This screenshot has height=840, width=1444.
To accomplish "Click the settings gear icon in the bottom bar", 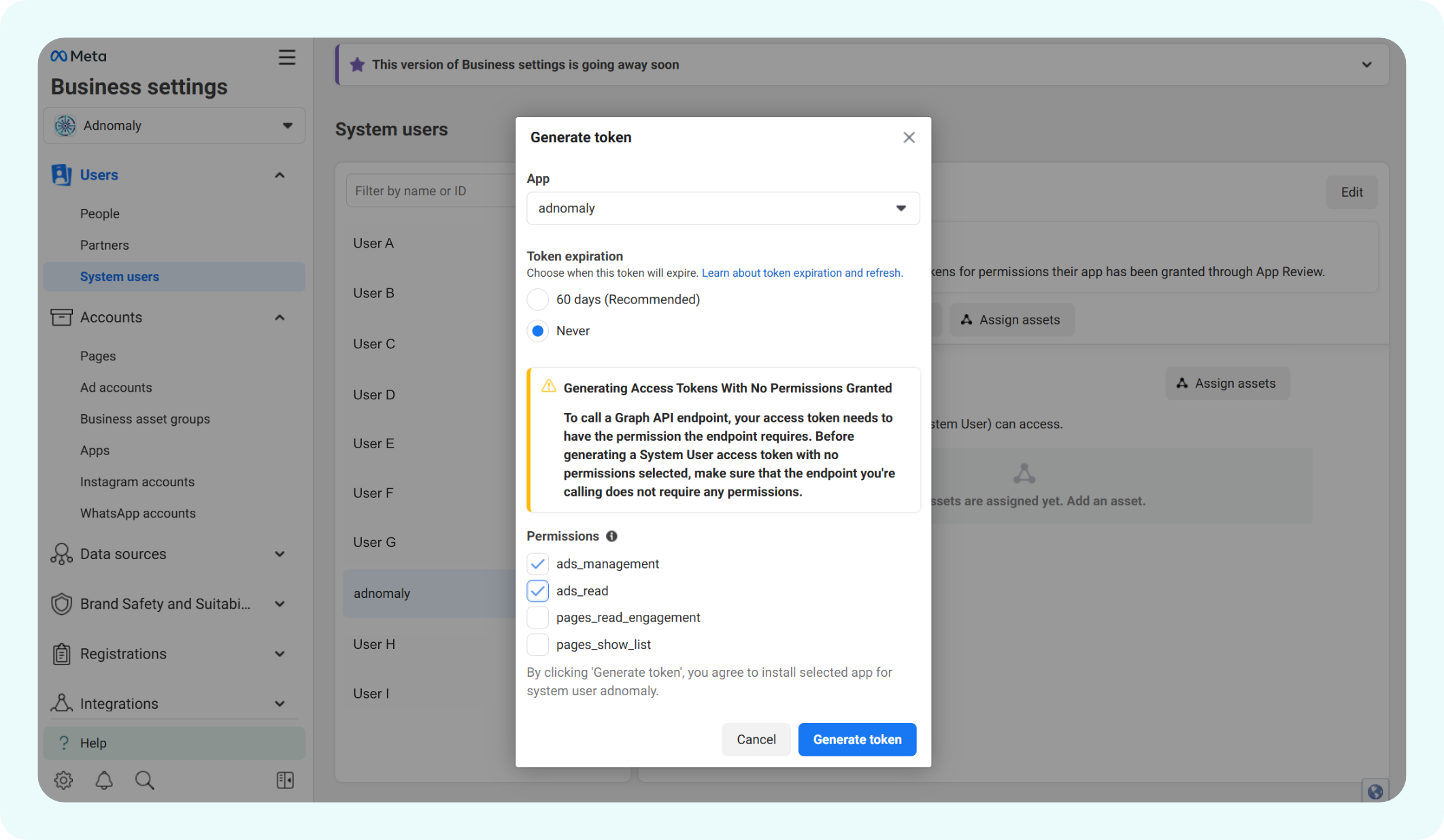I will tap(63, 779).
